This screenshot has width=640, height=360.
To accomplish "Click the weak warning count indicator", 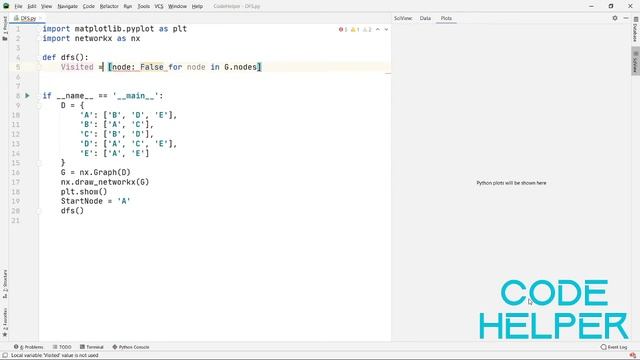I will pos(367,29).
